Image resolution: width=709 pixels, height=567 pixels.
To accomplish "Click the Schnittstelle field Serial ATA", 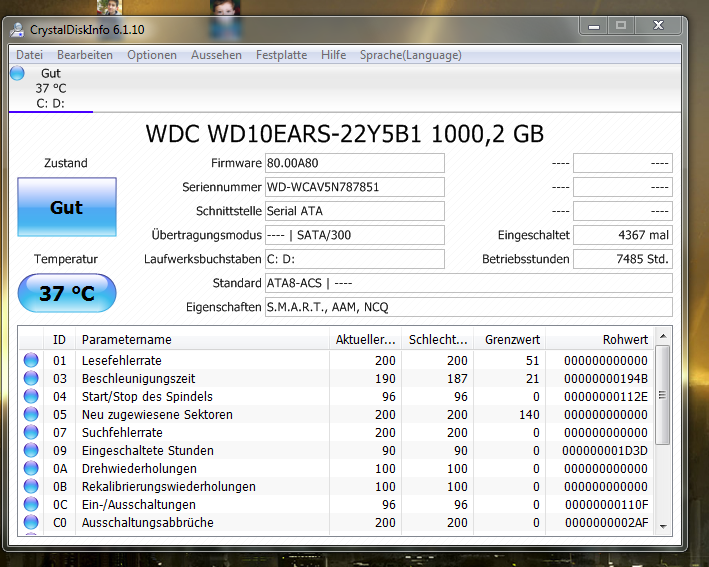I will 354,211.
